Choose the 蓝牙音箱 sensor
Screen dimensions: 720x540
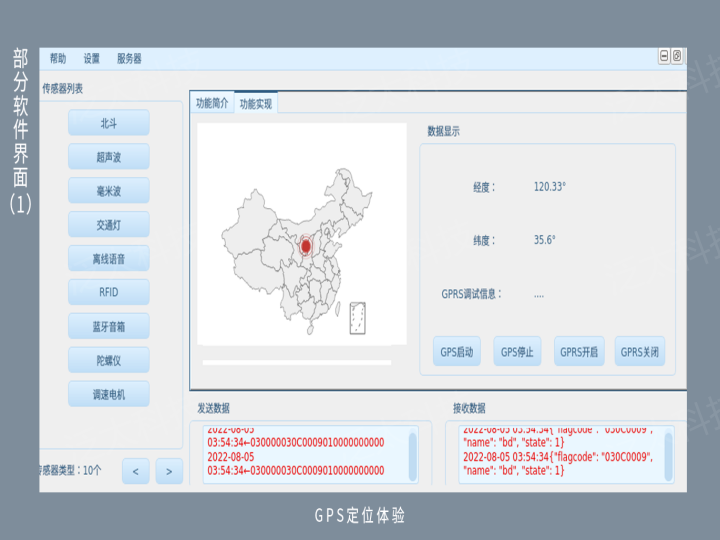(109, 326)
